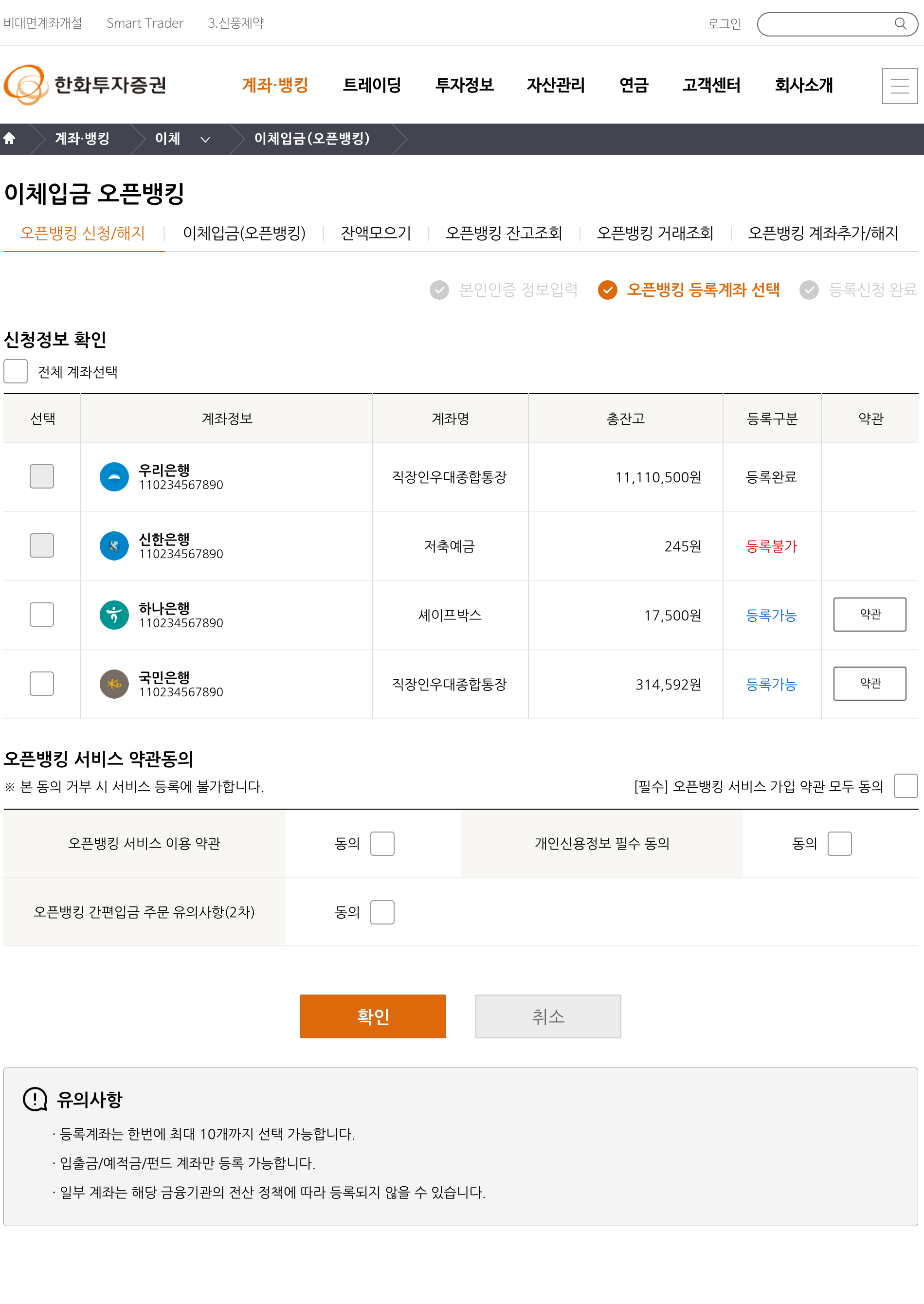
Task: Click the 등록완료 status text
Action: click(772, 477)
